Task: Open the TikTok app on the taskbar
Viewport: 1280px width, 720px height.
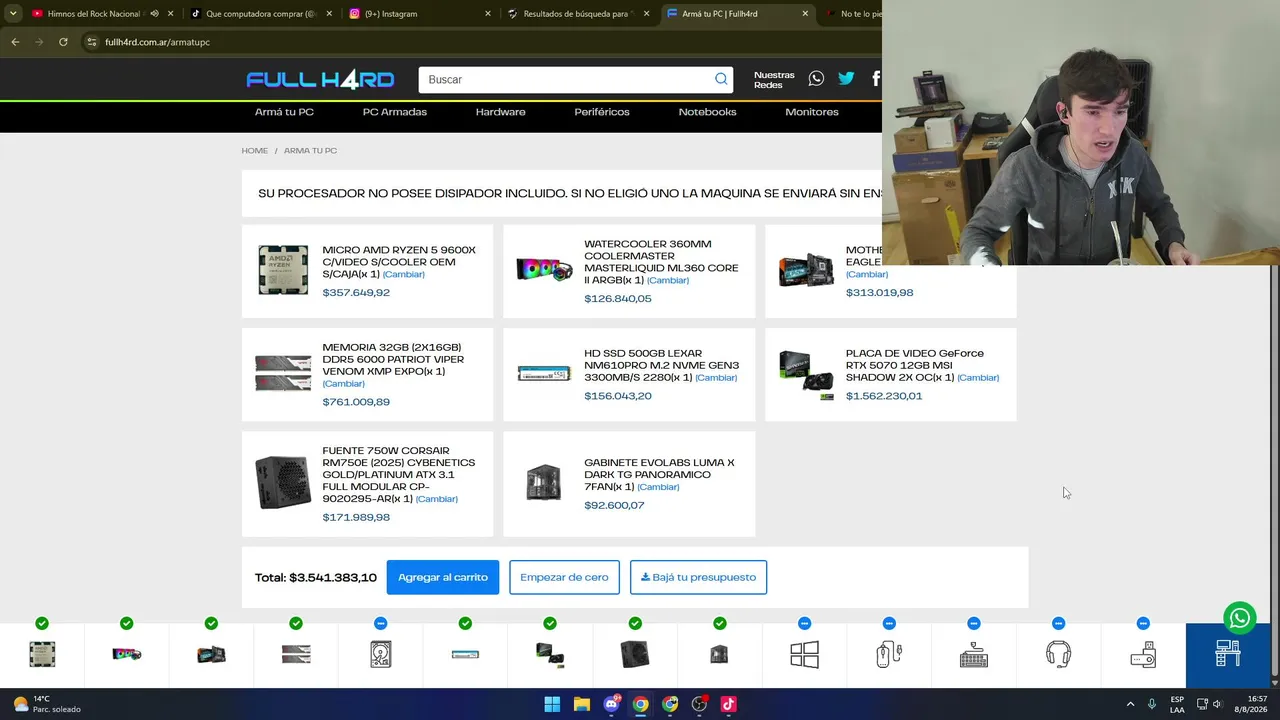Action: click(729, 704)
